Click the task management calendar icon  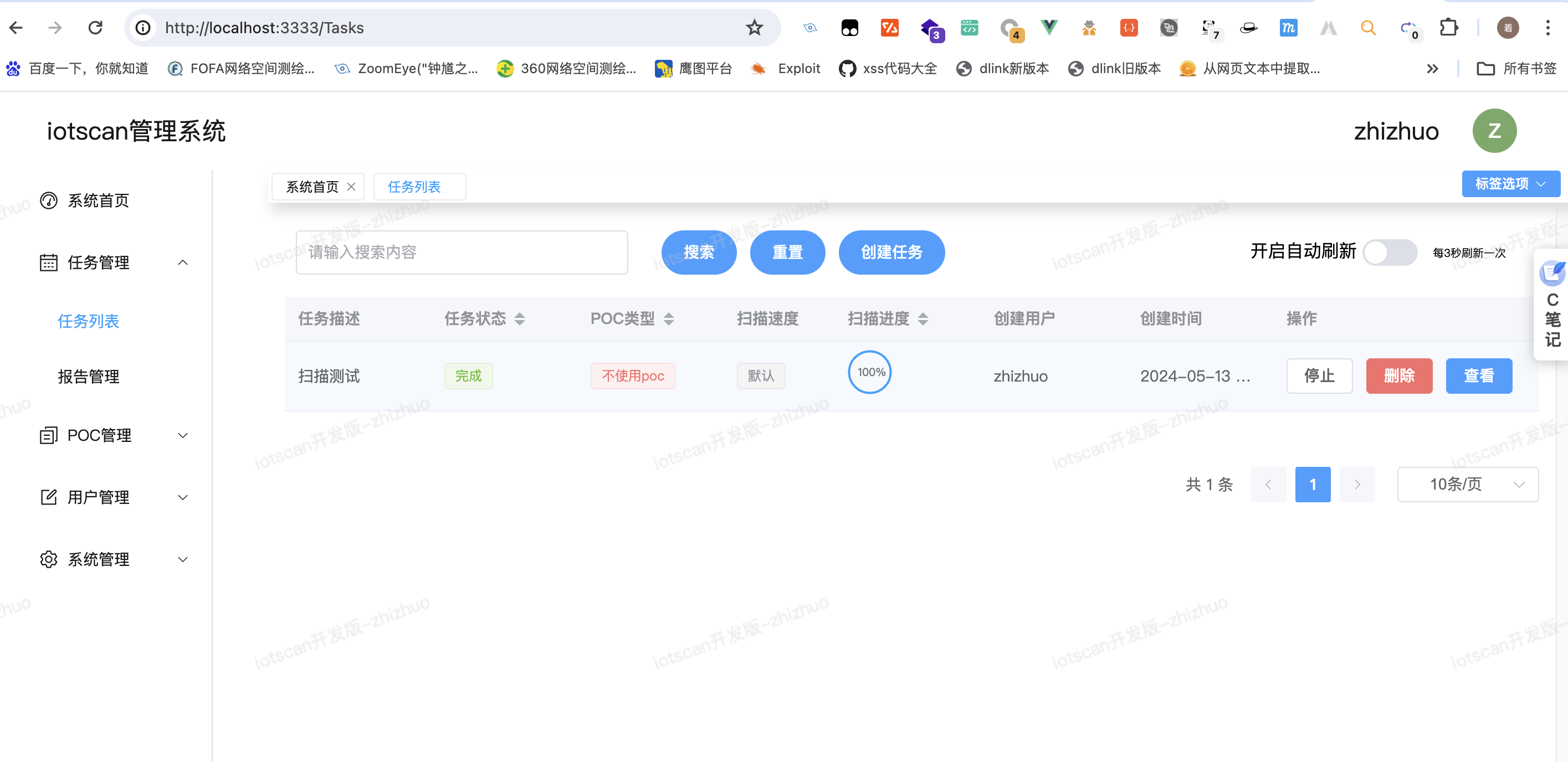49,262
